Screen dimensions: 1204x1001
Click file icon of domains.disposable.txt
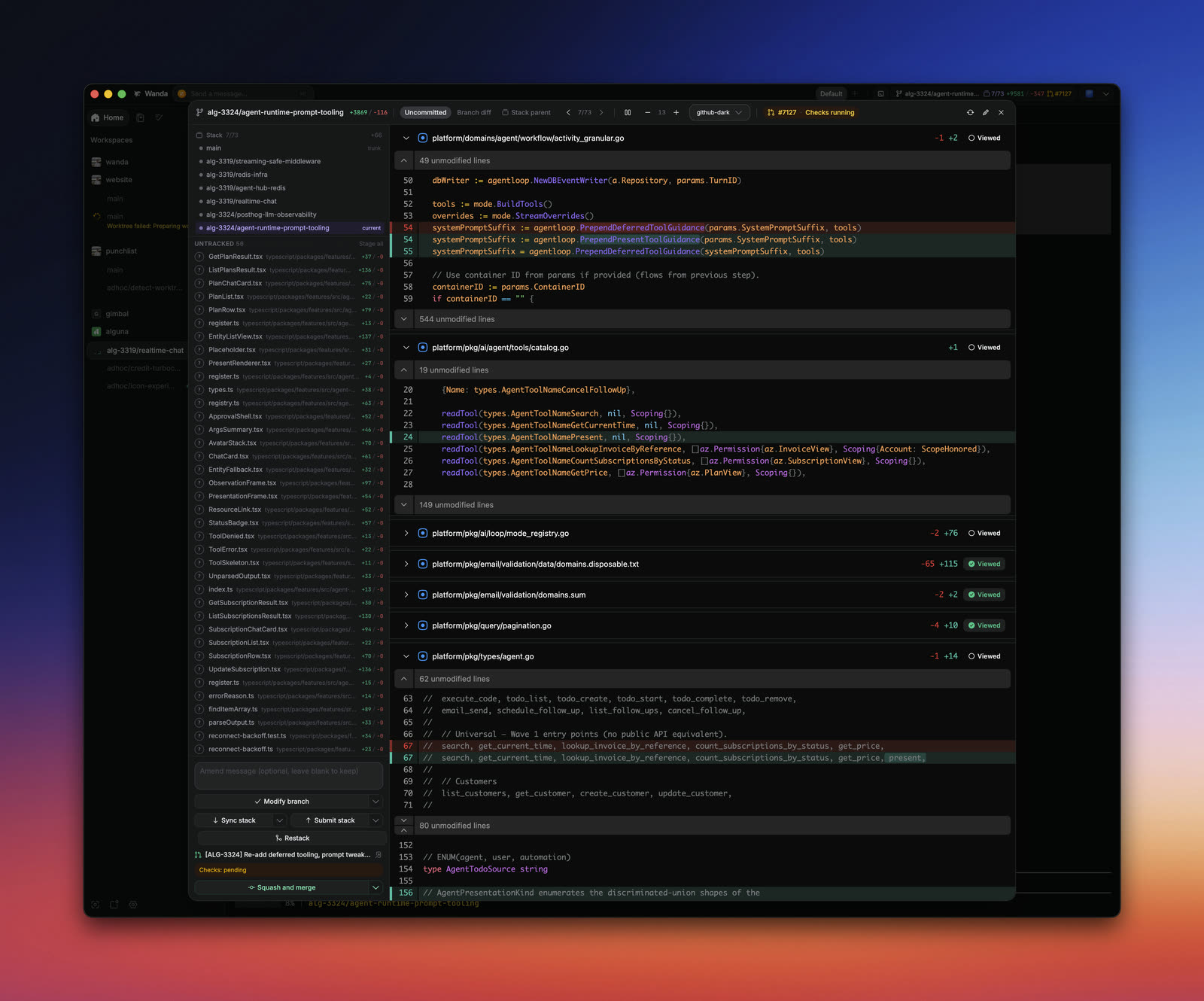(423, 564)
